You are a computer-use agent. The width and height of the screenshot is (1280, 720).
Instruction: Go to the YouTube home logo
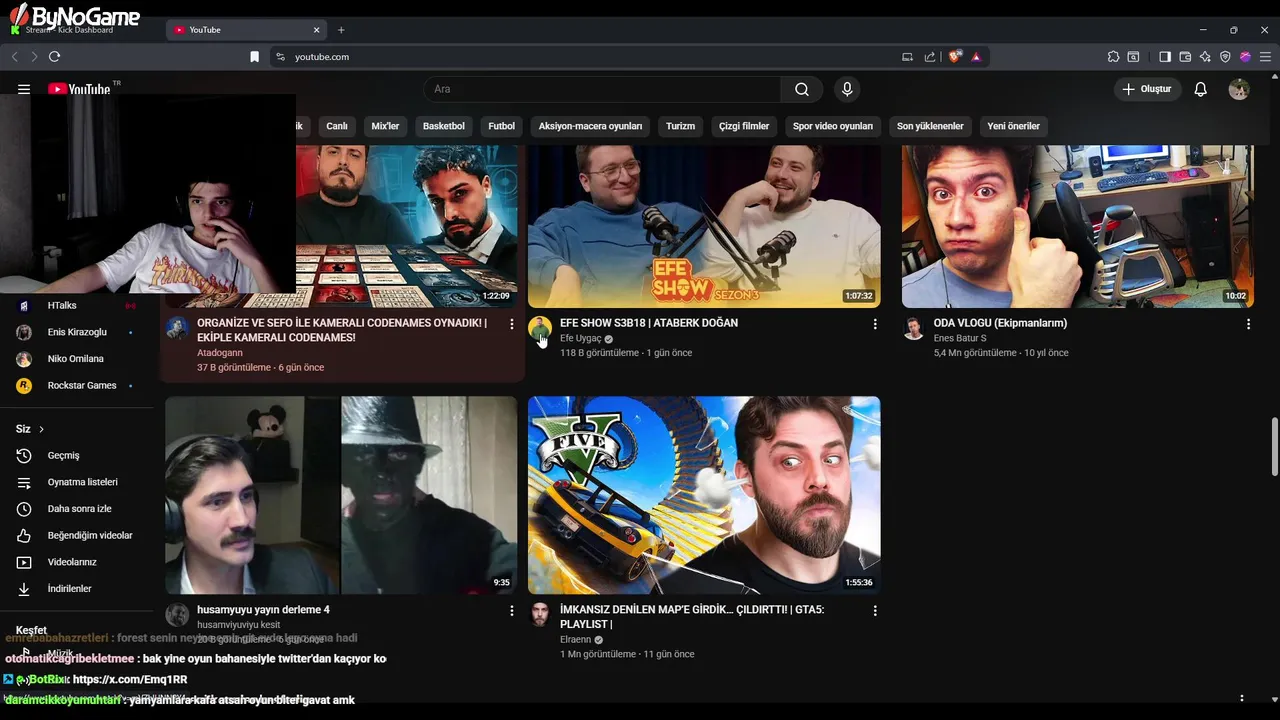pos(79,89)
